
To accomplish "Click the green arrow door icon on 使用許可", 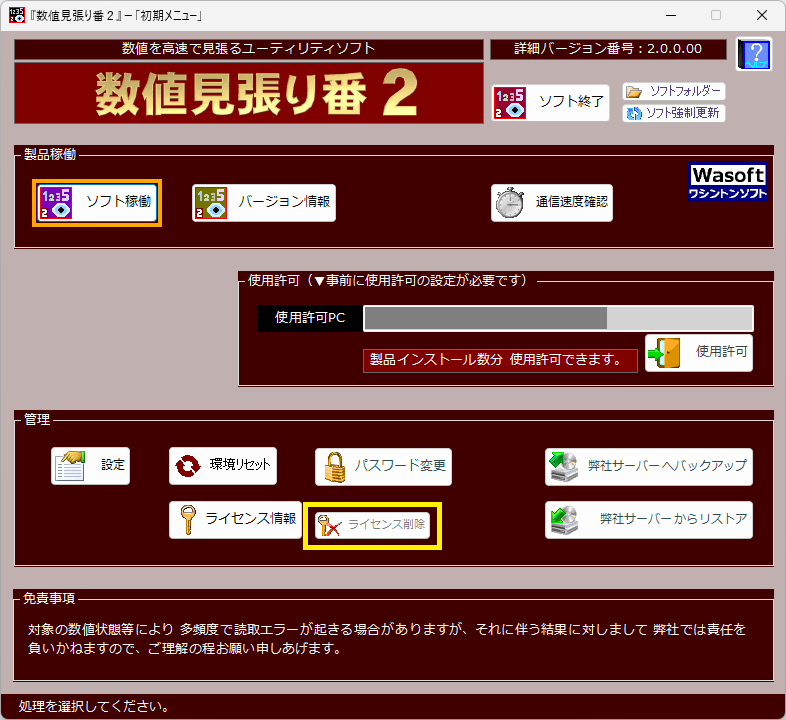I will [664, 353].
